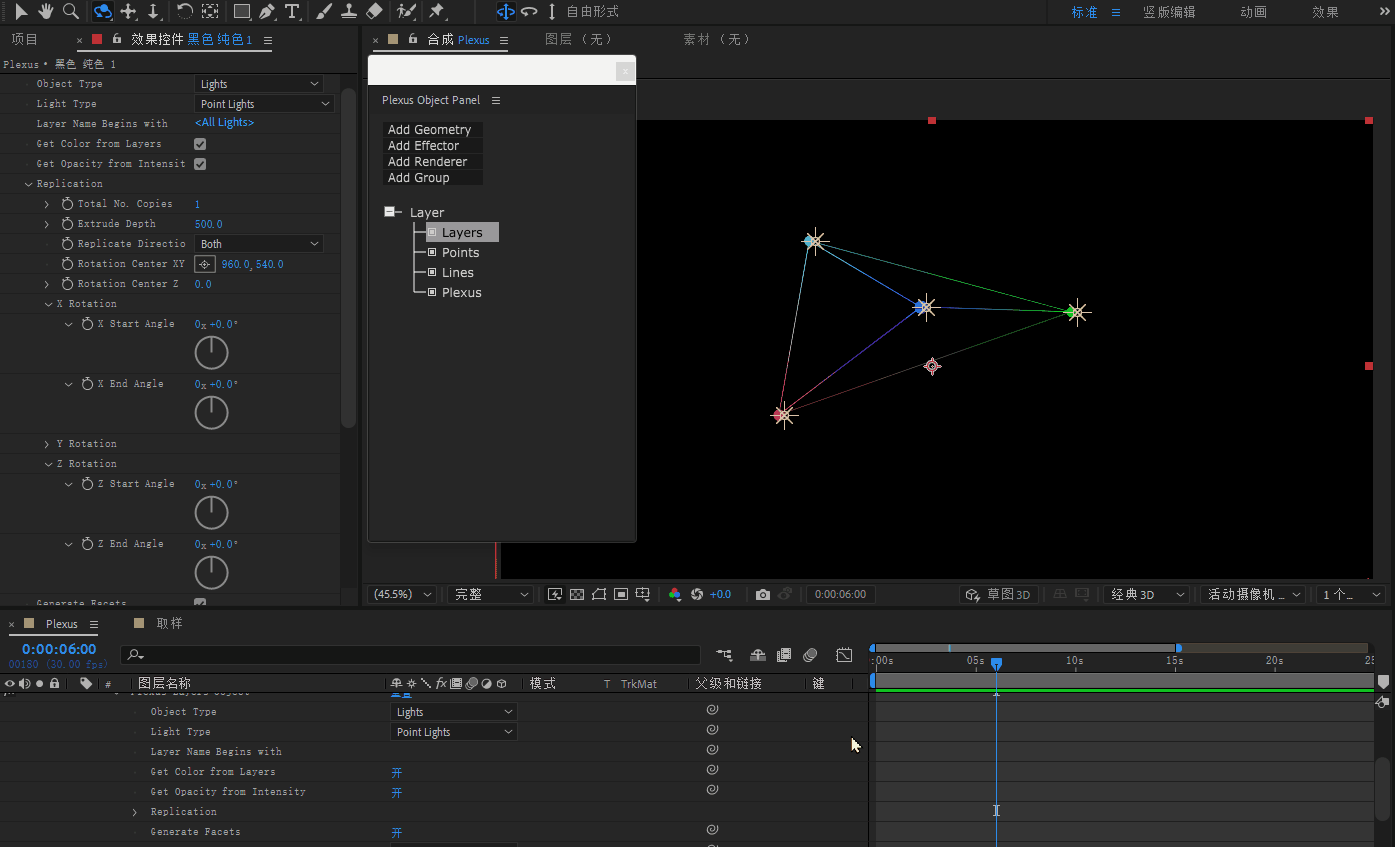The height and width of the screenshot is (847, 1395).
Task: Open the Object Type dropdown in effect controls
Action: click(x=259, y=84)
